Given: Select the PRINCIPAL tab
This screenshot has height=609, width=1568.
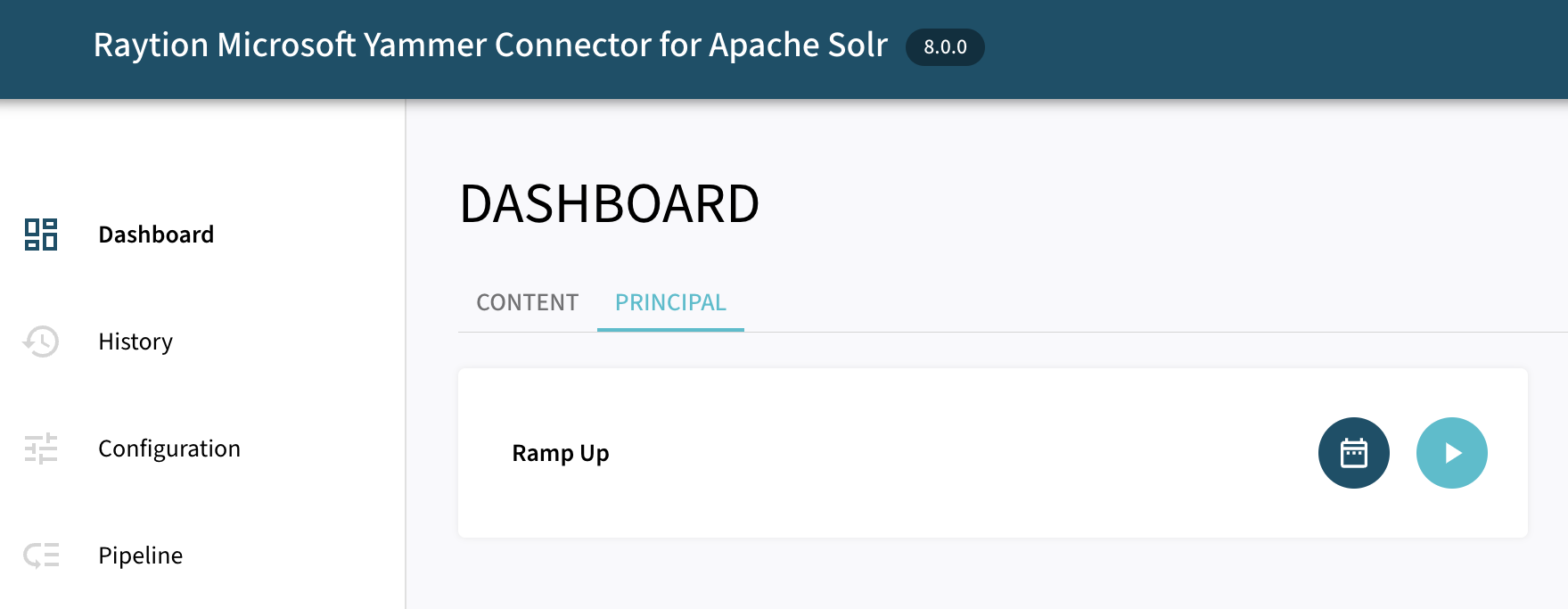Looking at the screenshot, I should click(670, 302).
